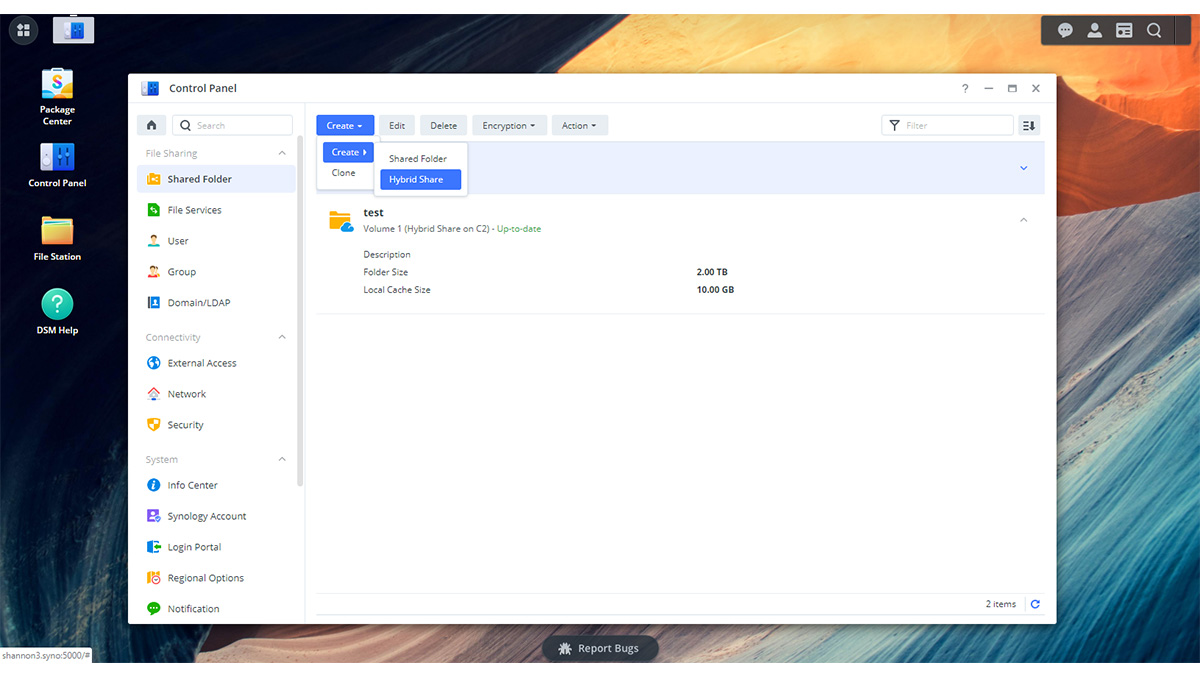1200x675 pixels.
Task: Click the Group sidebar icon
Action: coord(153,272)
